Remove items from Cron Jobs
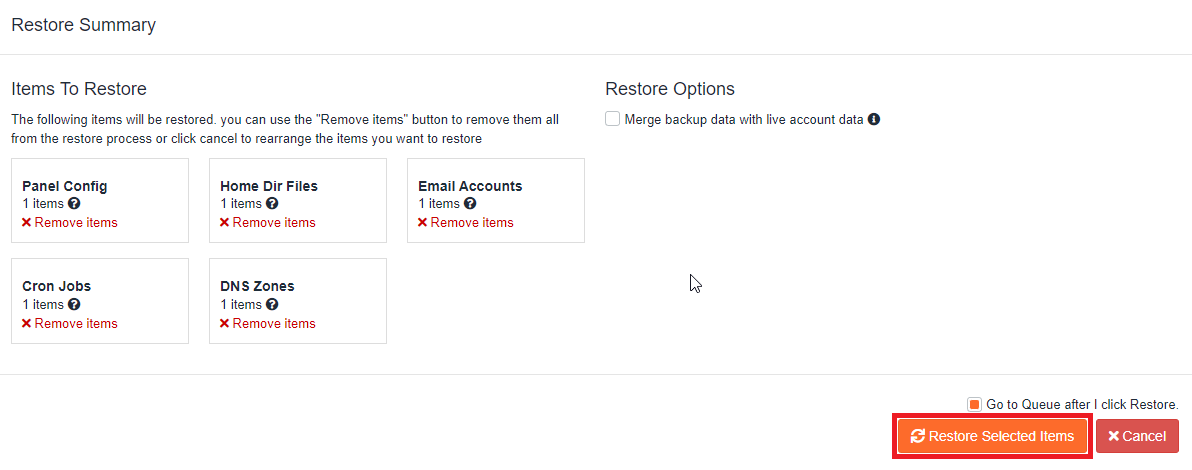This screenshot has height=470, width=1192. click(70, 324)
